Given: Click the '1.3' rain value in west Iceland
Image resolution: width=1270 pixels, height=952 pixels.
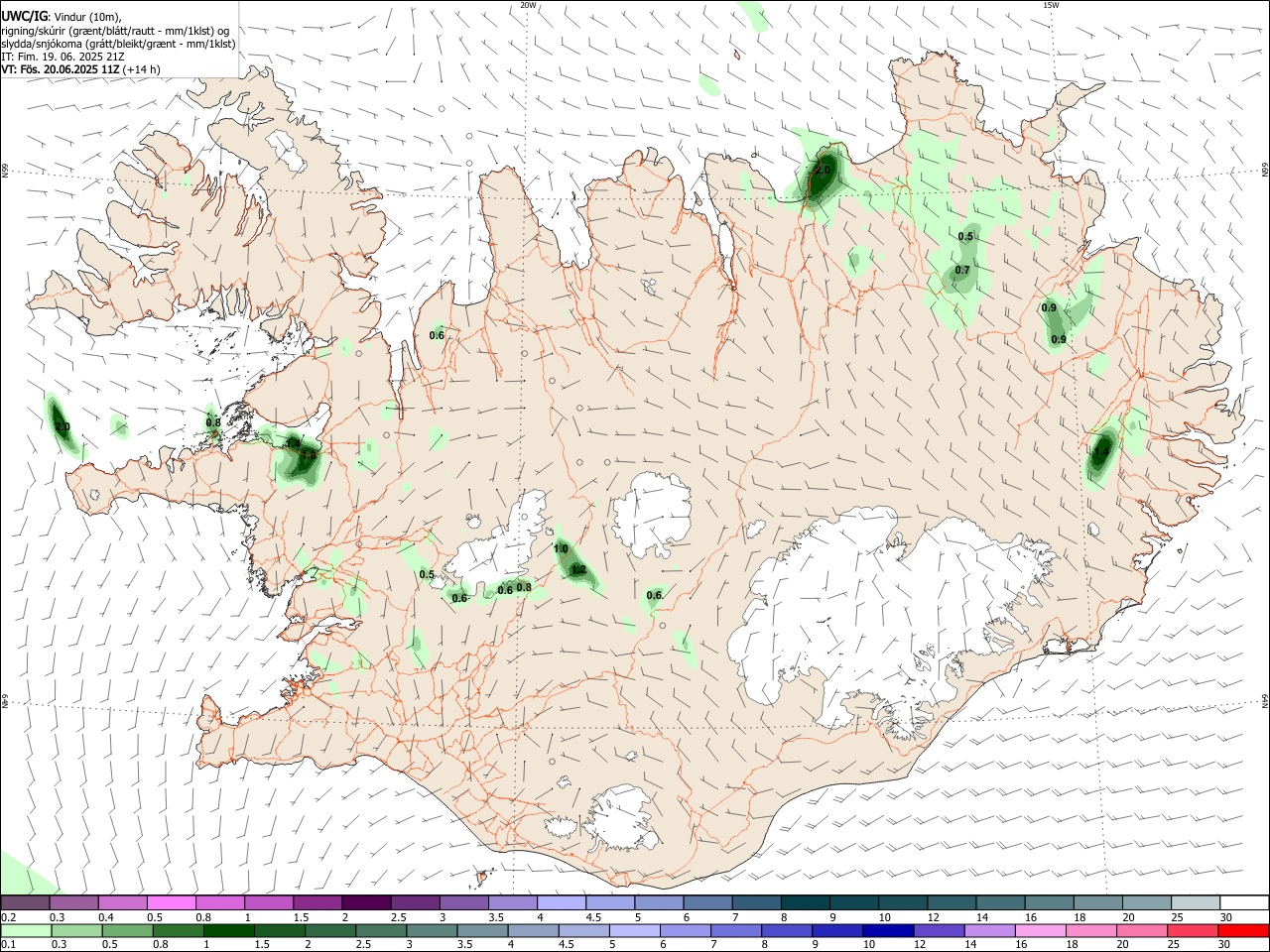Looking at the screenshot, I should [309, 455].
